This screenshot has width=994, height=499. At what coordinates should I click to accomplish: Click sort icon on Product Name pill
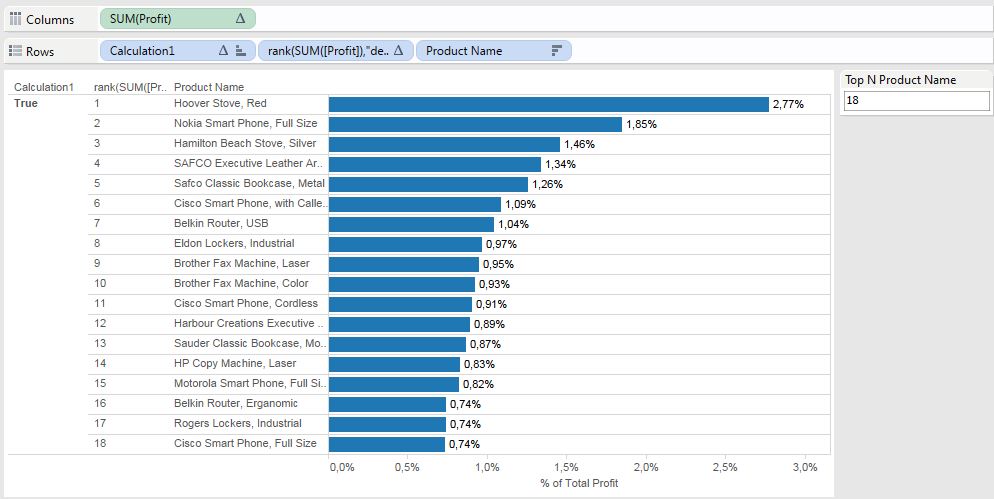557,51
